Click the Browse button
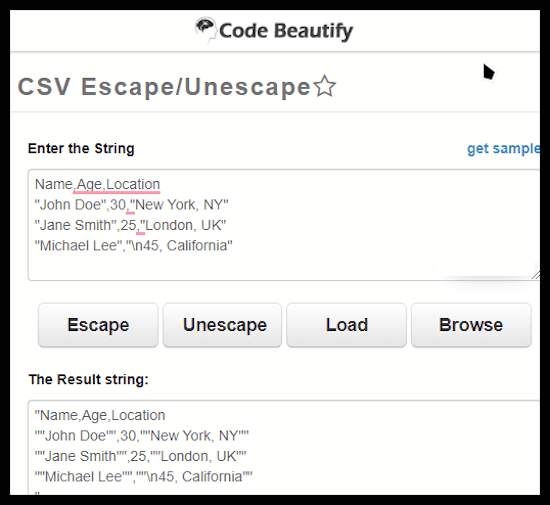Viewport: 550px width, 505px height. [x=471, y=325]
